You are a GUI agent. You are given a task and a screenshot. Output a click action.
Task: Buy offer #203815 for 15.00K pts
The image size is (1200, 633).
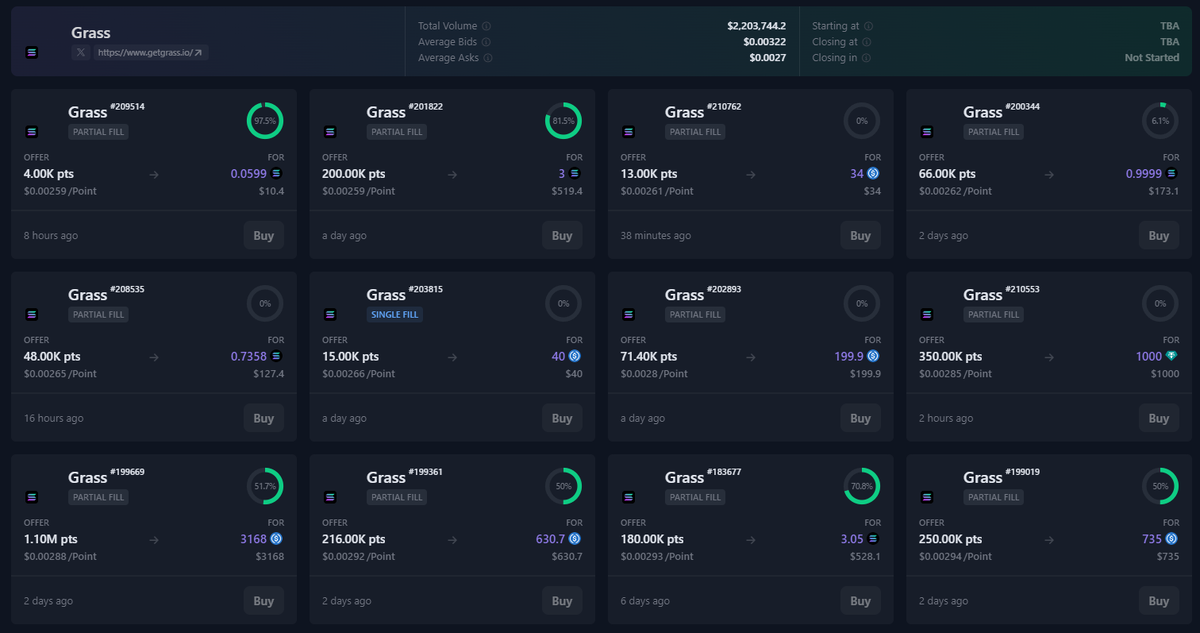[x=562, y=419]
